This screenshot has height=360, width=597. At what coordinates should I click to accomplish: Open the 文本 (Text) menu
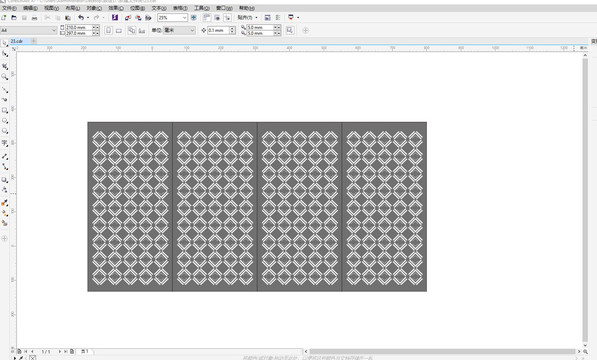159,8
